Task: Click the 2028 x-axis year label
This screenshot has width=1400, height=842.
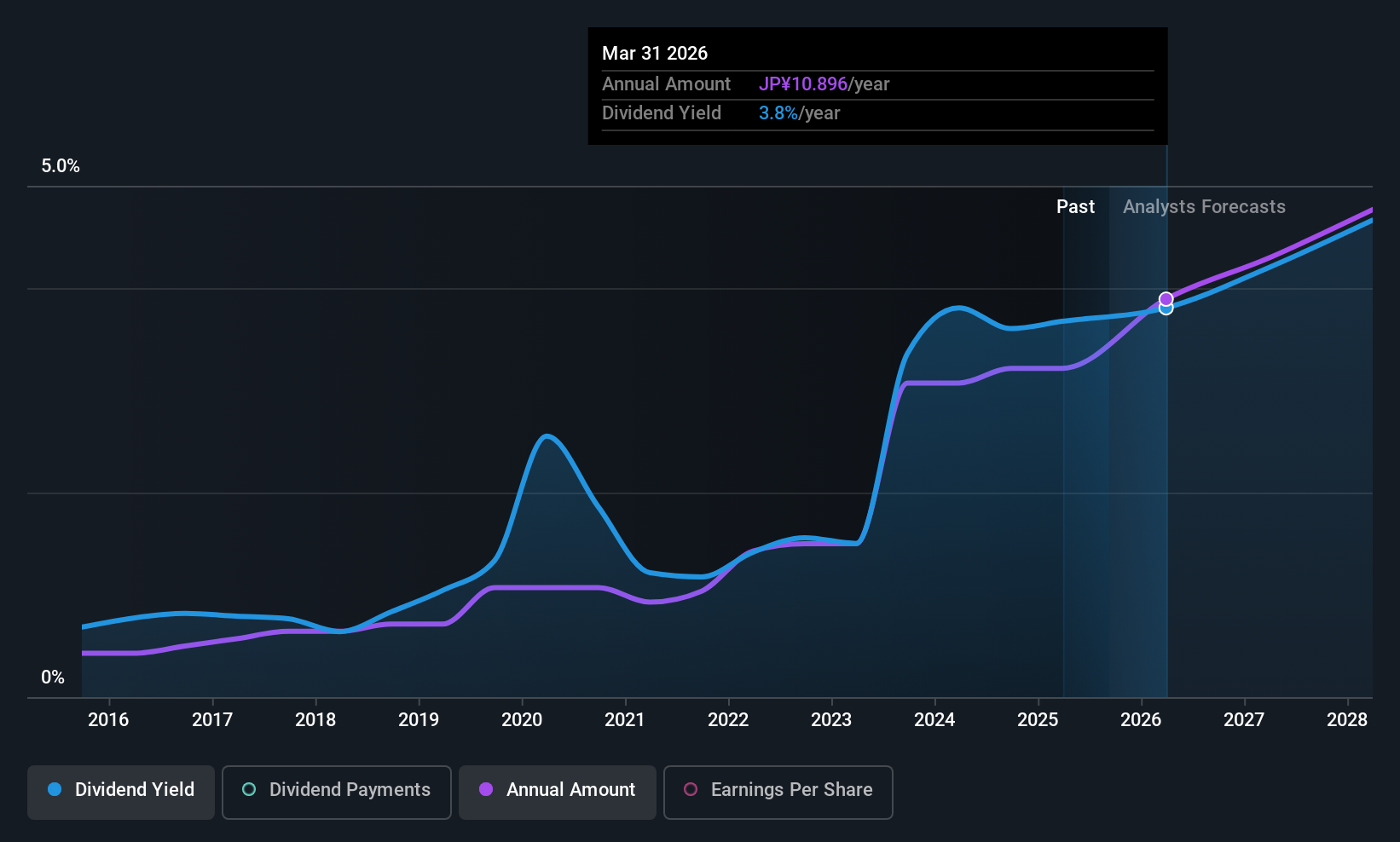Action: (x=1347, y=720)
